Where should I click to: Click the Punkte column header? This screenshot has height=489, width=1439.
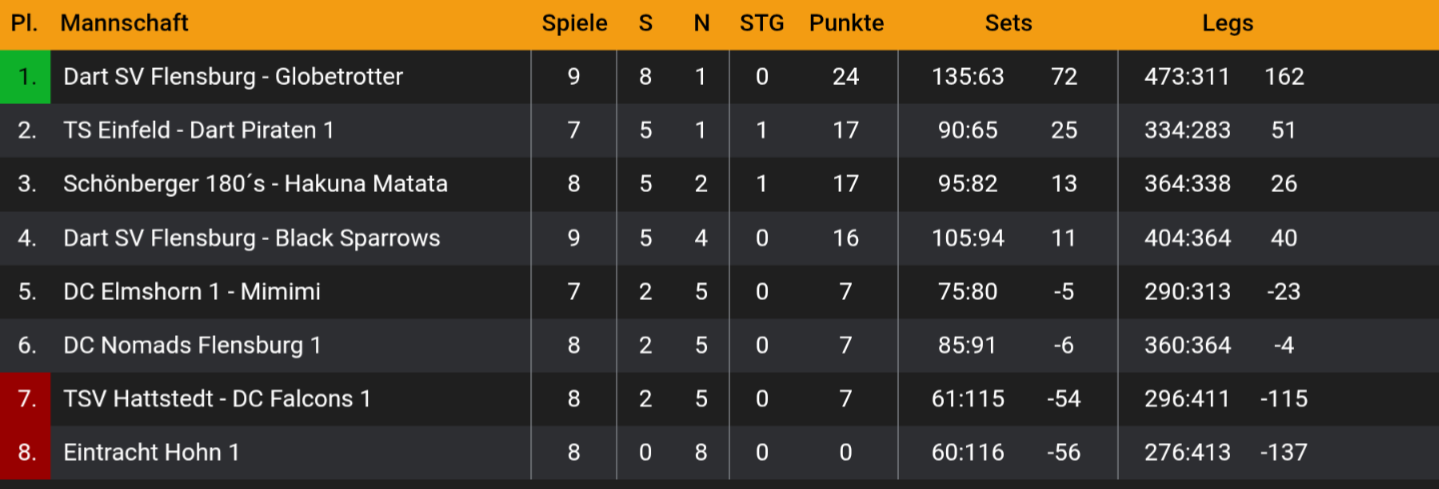pyautogui.click(x=846, y=23)
